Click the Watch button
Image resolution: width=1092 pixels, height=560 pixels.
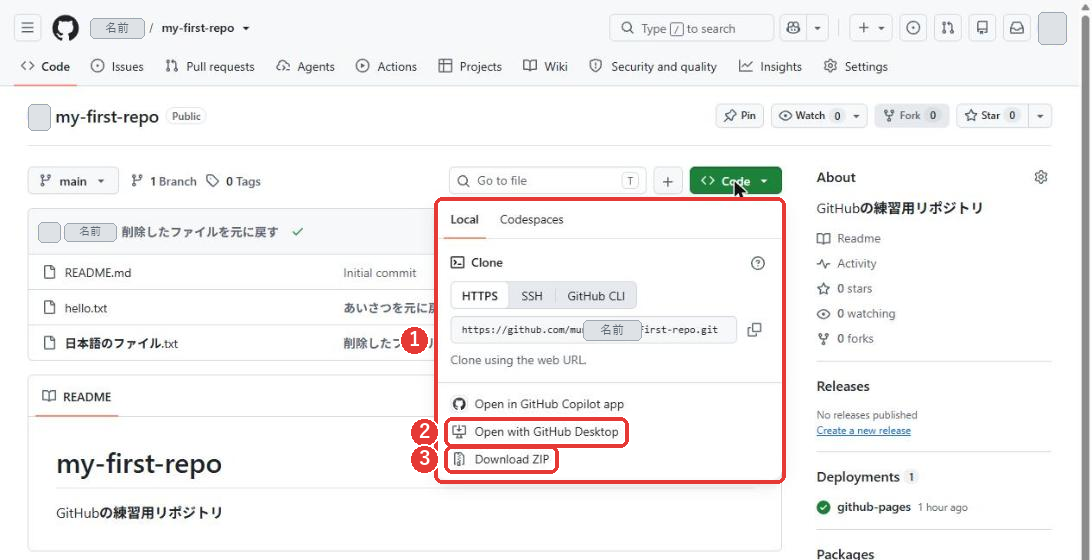point(809,116)
